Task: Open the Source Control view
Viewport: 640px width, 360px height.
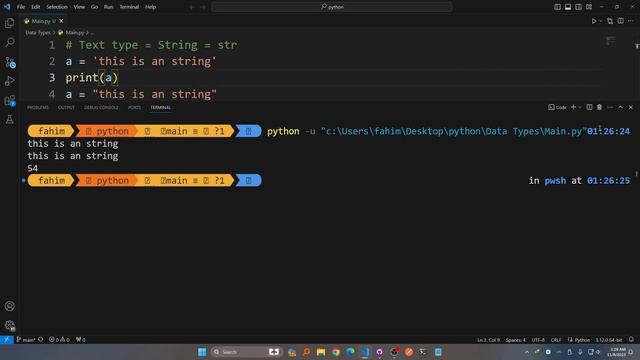Action: (10, 62)
